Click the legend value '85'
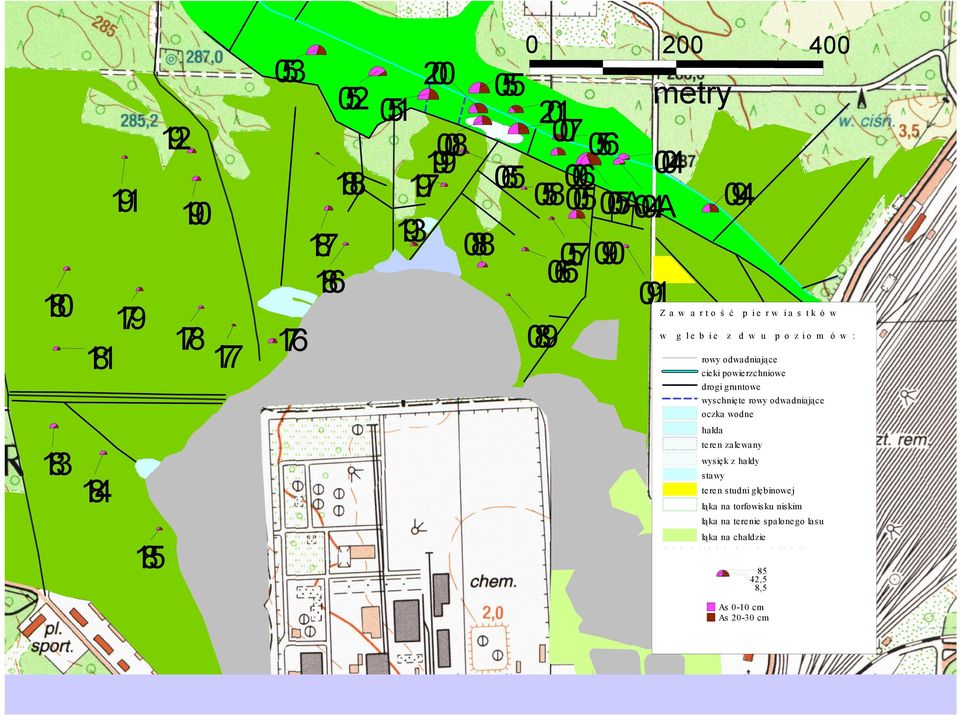 (x=762, y=571)
